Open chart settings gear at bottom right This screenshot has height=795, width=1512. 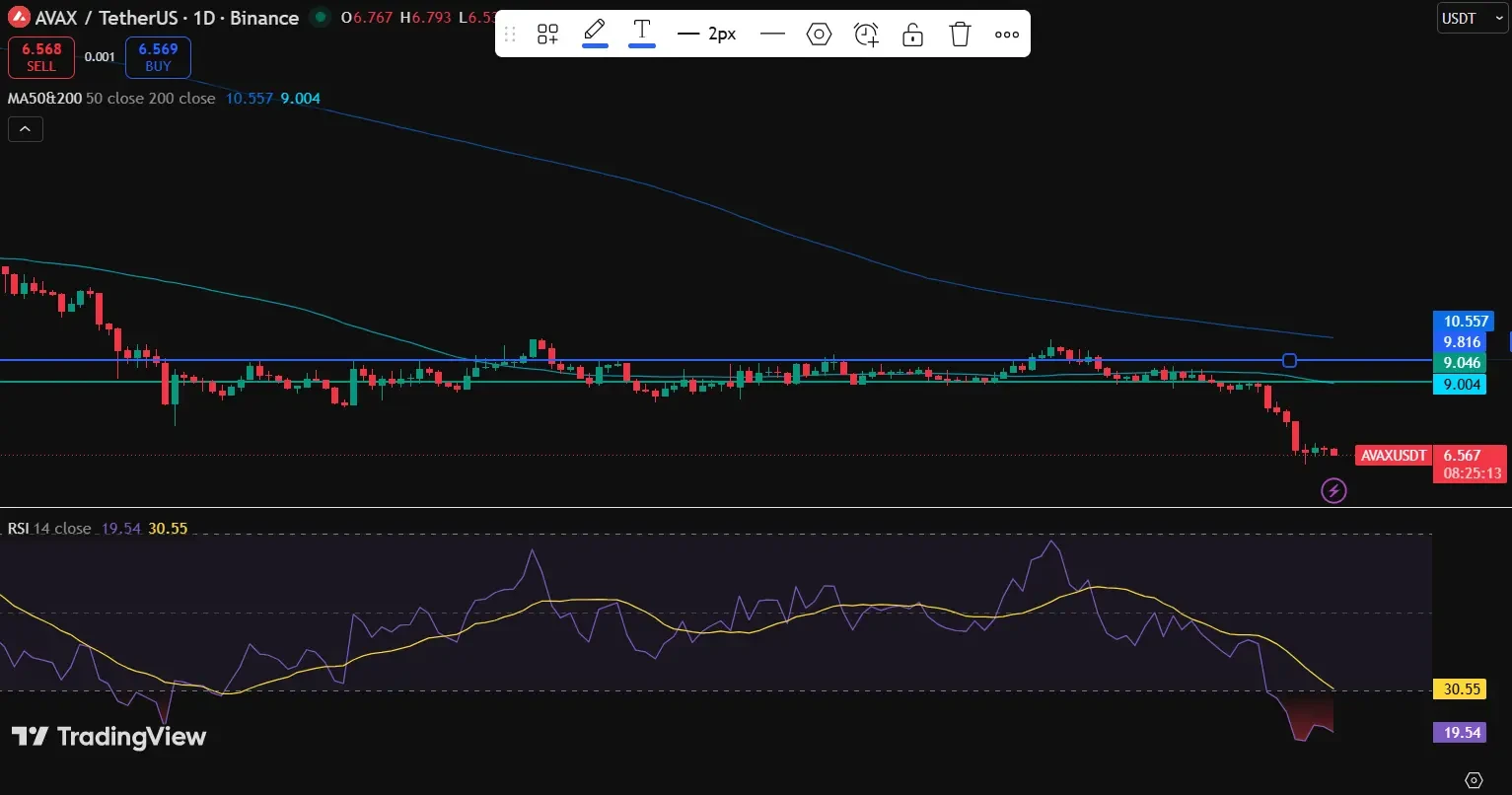(x=1475, y=780)
